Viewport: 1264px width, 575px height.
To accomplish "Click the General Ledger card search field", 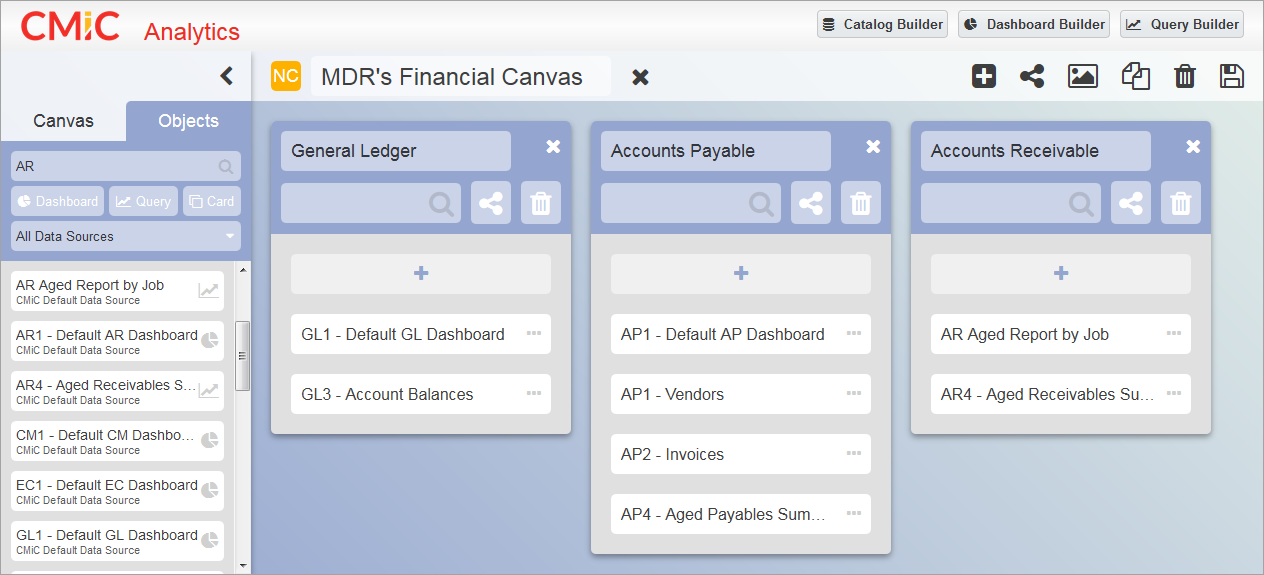I will coord(371,203).
